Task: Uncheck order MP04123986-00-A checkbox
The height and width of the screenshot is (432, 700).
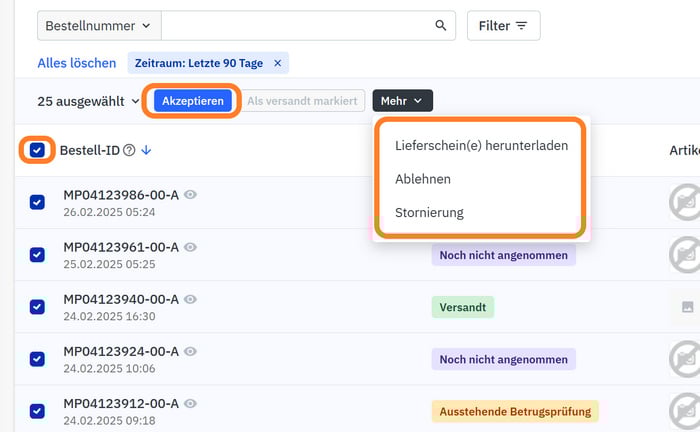Action: point(37,202)
